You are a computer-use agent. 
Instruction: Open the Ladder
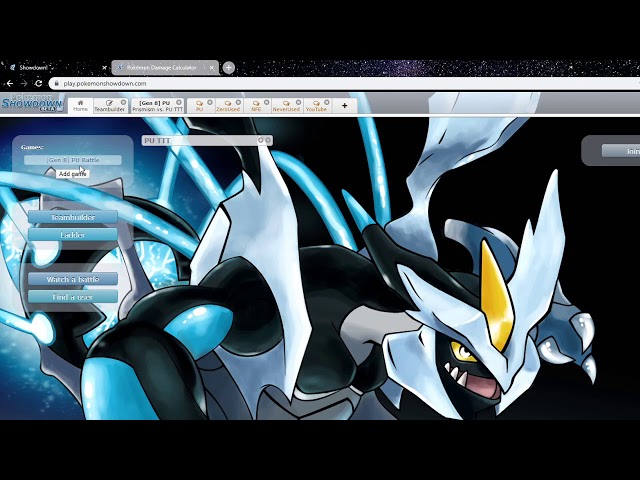click(x=73, y=235)
